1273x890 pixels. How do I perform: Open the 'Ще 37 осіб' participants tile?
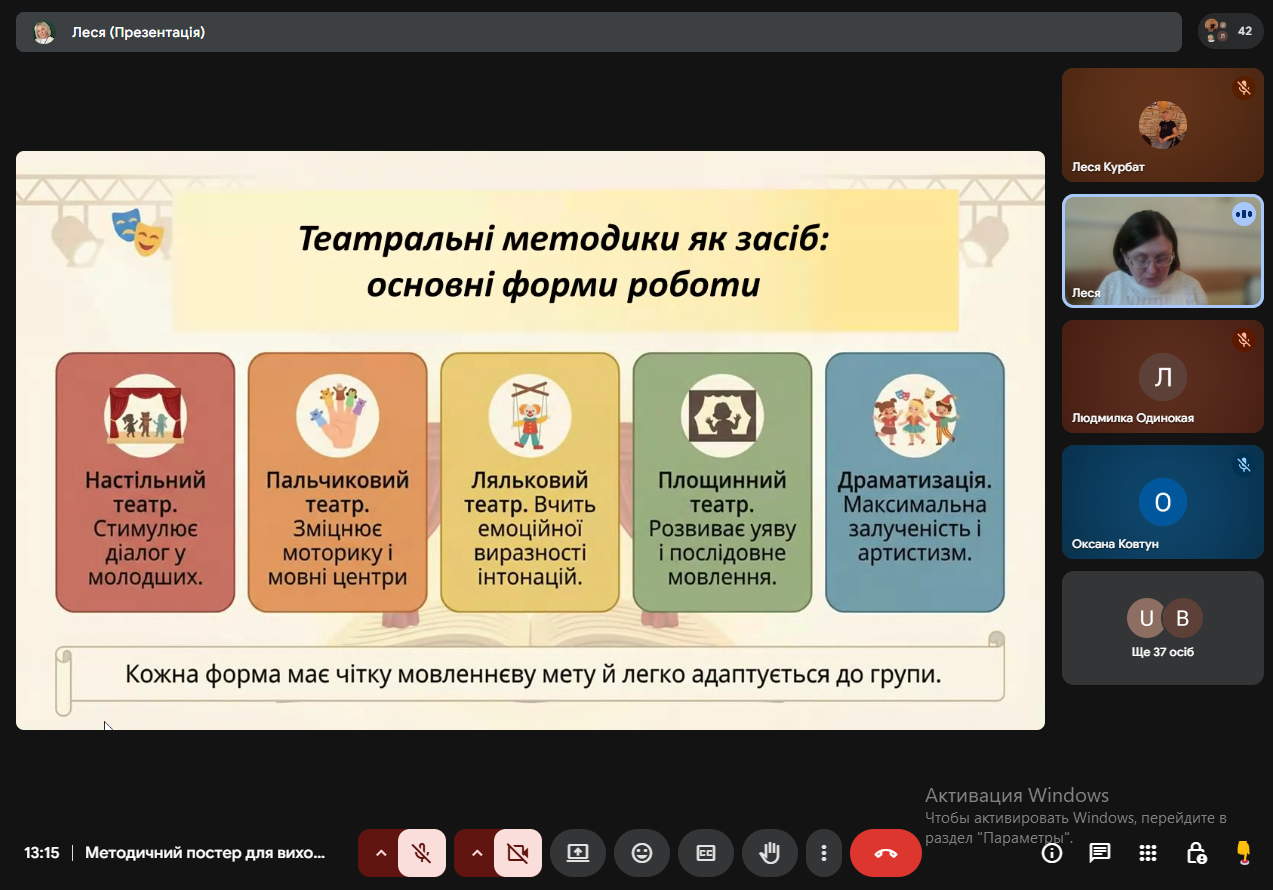pos(1162,628)
